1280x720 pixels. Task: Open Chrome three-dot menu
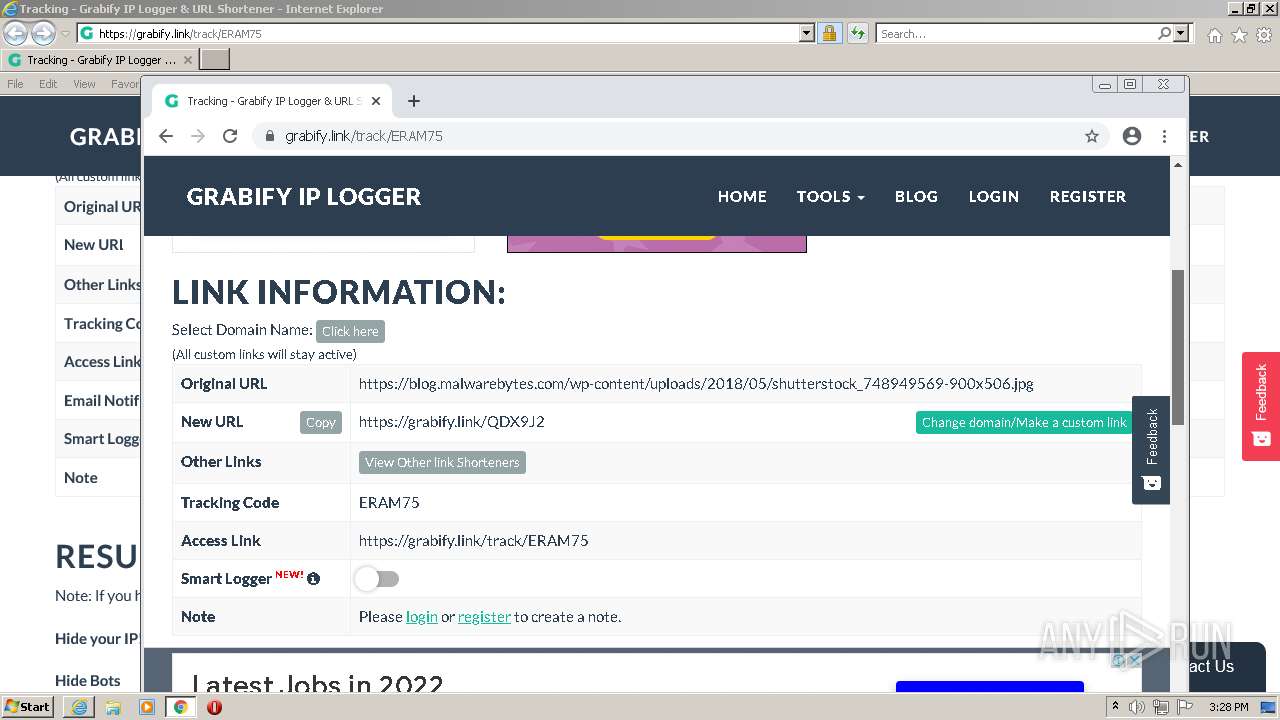coord(1164,136)
